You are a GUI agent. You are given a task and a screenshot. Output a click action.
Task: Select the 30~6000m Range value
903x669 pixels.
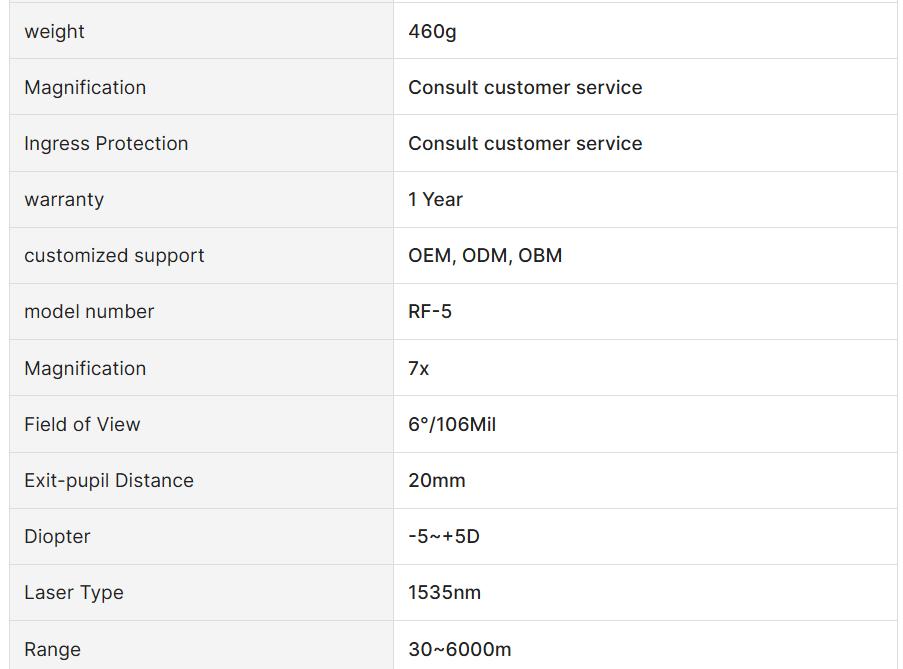pyautogui.click(x=460, y=649)
